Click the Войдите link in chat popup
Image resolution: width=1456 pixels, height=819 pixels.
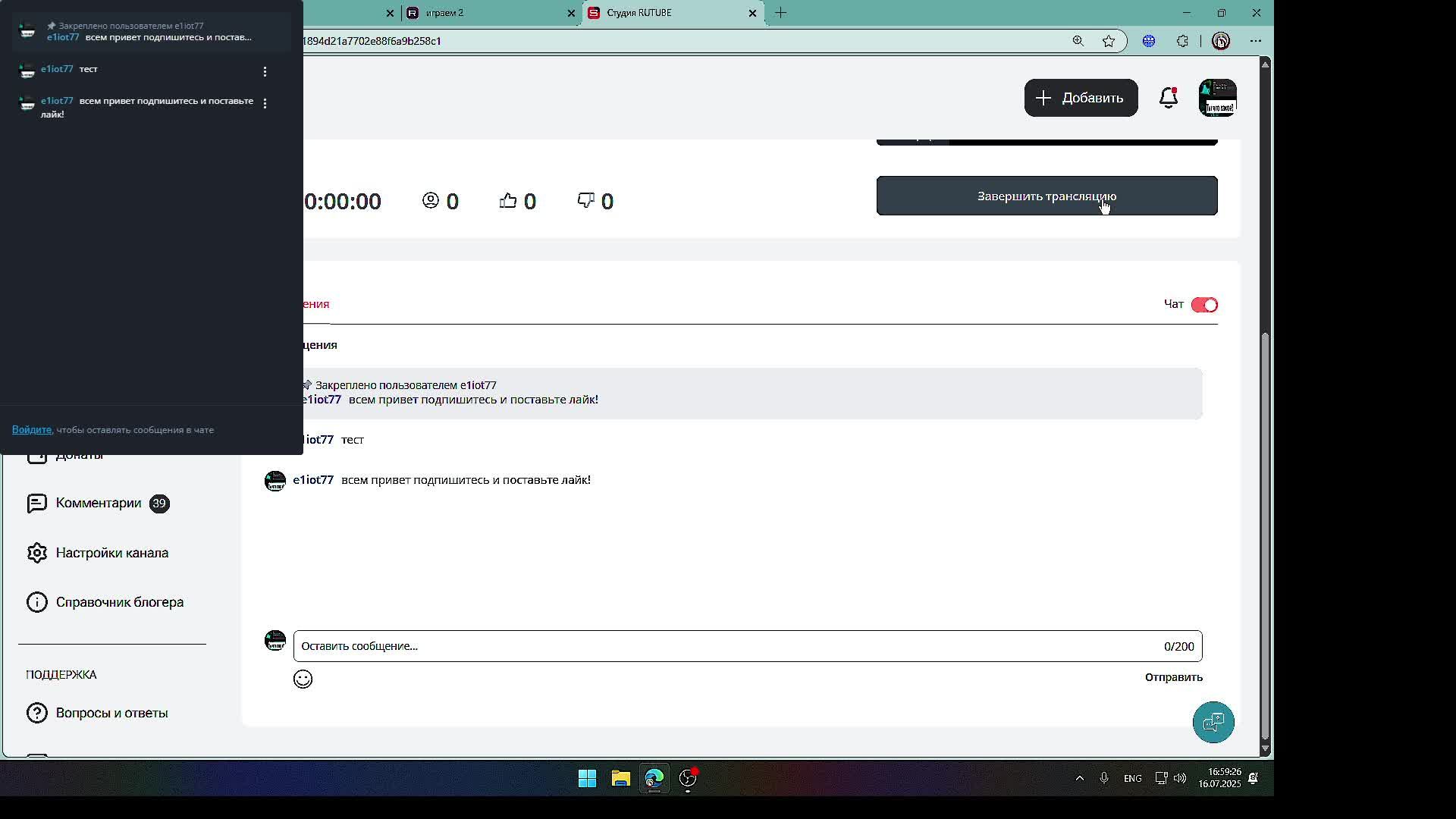pos(31,430)
